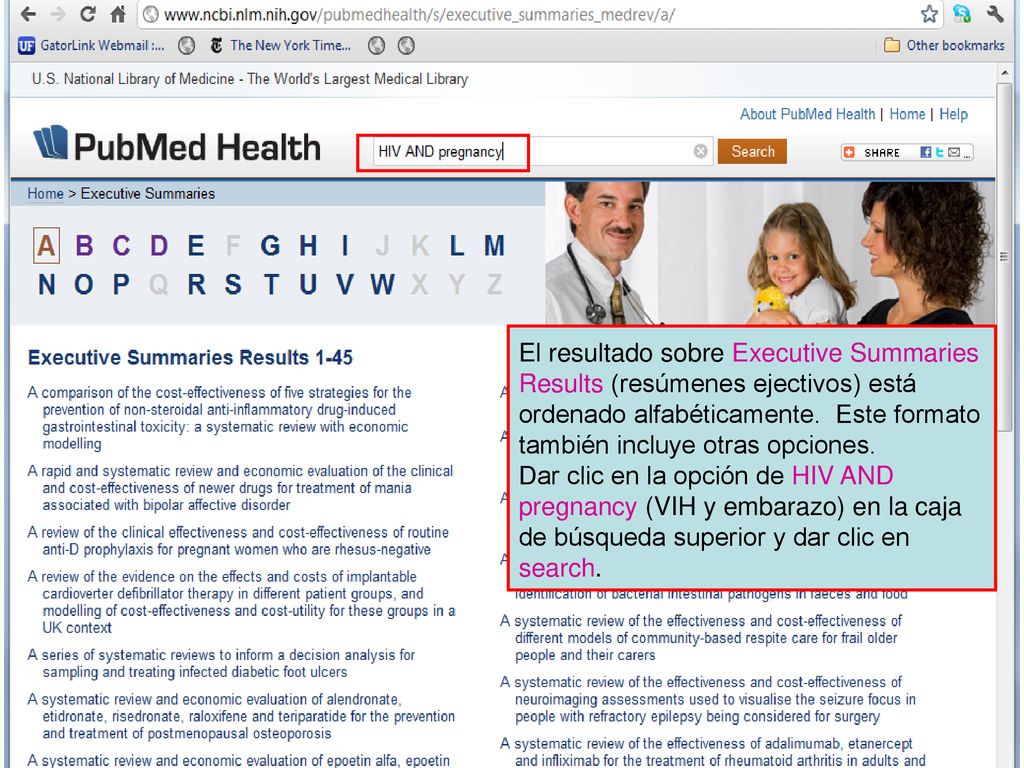Select letter C in the alphabet index
The image size is (1024, 768).
pos(121,246)
